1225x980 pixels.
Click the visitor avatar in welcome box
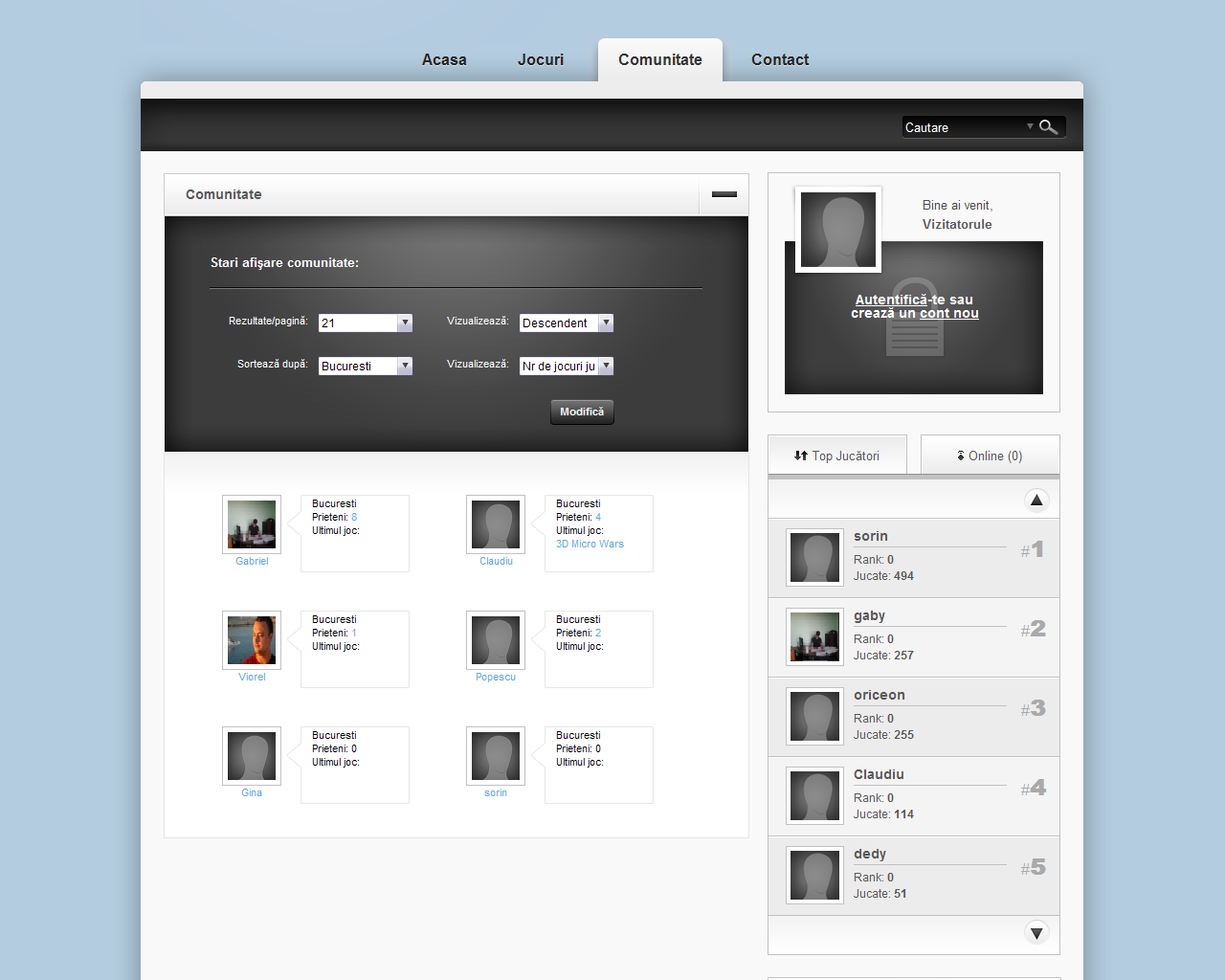point(838,230)
